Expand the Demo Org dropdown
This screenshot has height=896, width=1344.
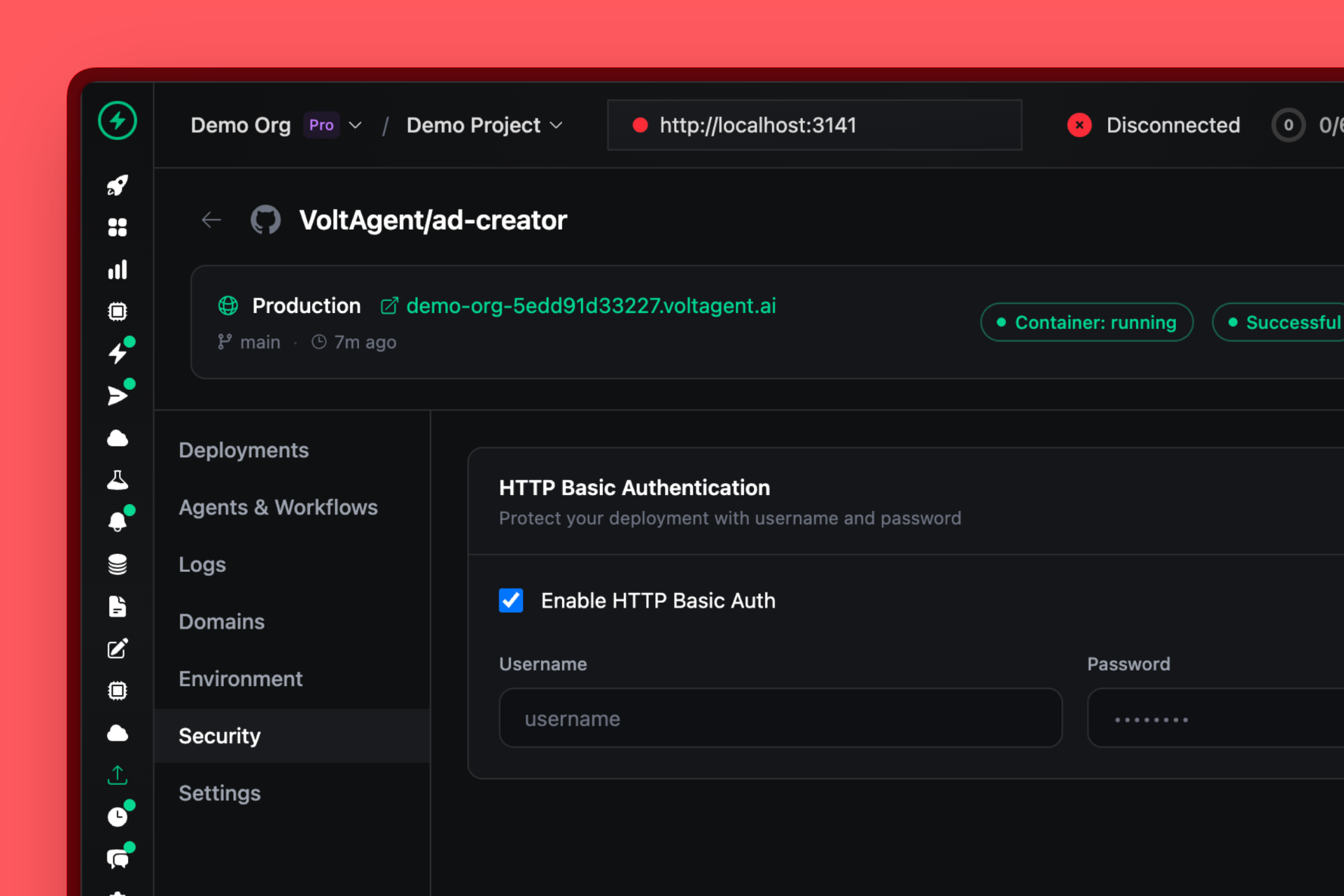[355, 125]
